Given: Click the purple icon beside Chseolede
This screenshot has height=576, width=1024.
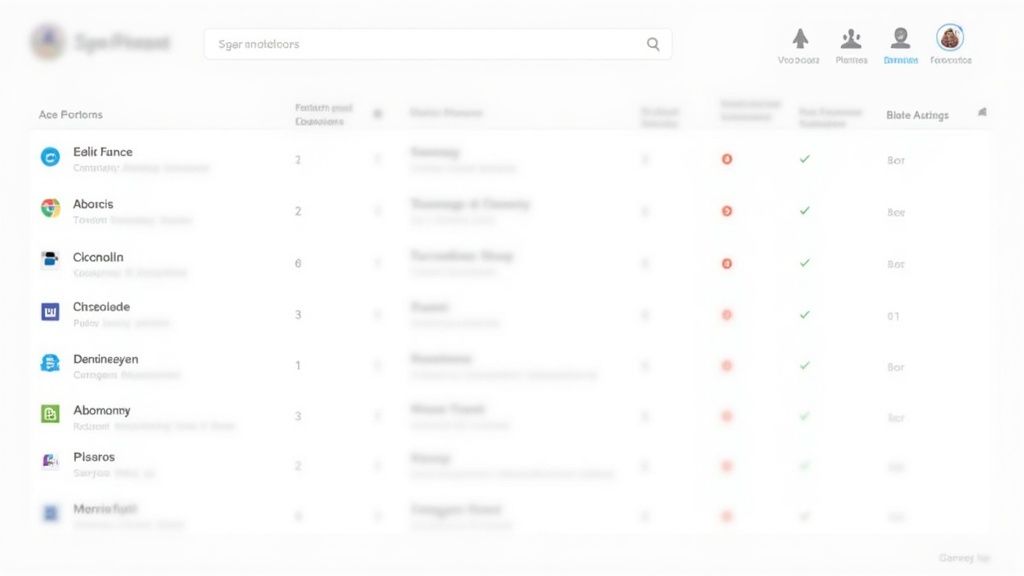Looking at the screenshot, I should [50, 312].
